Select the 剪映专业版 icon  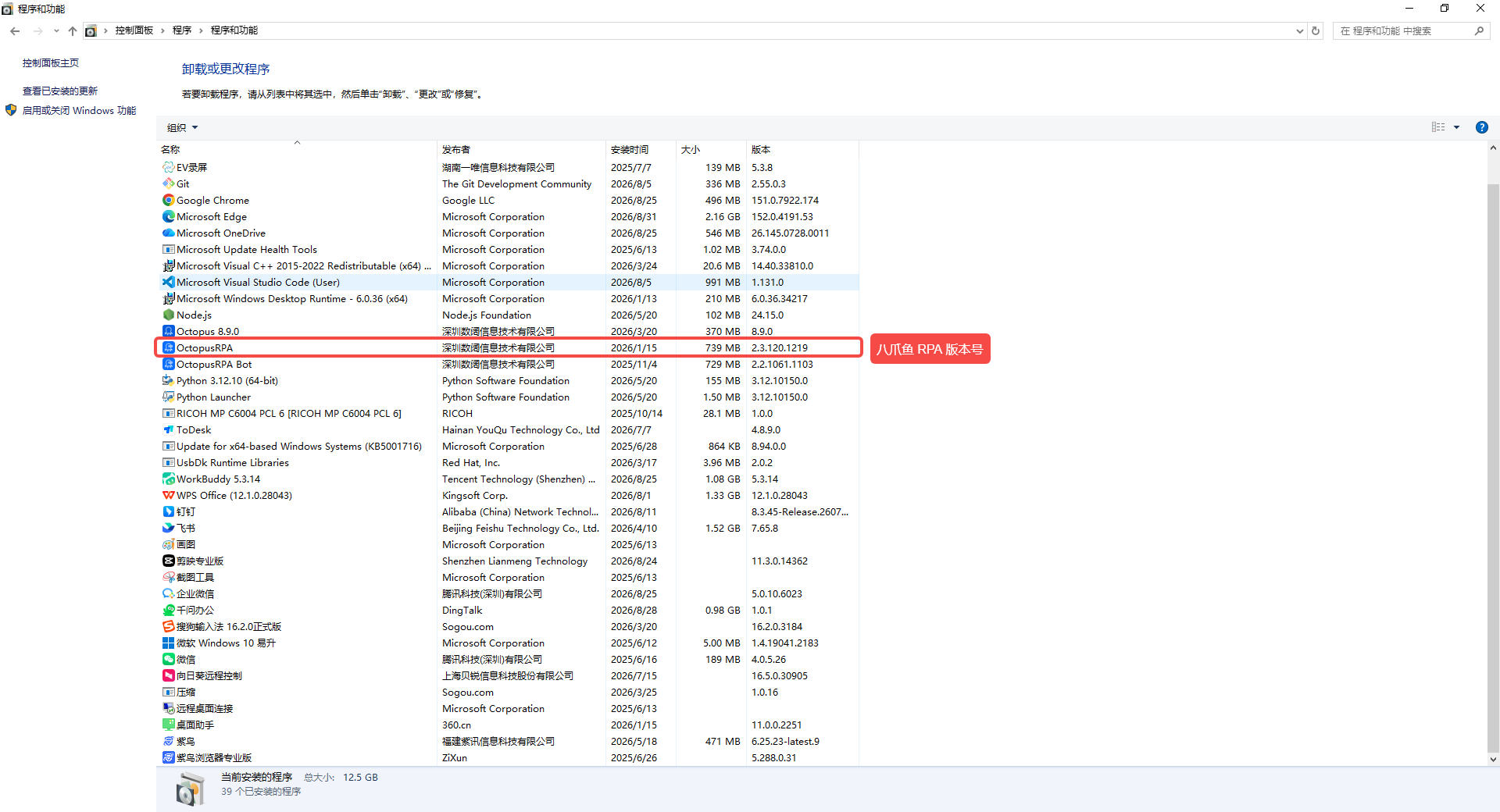pyautogui.click(x=168, y=561)
